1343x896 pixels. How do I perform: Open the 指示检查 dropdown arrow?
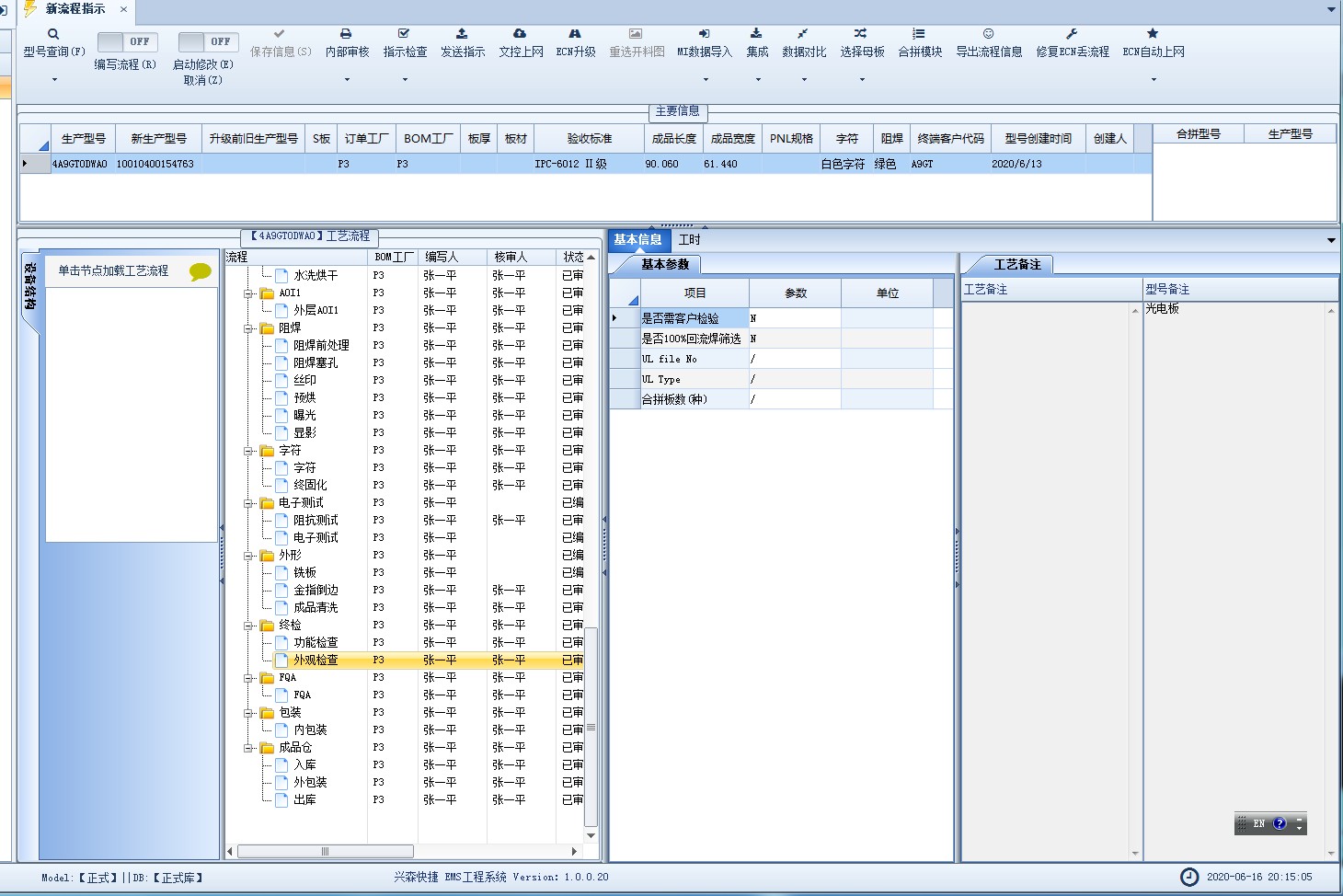tap(405, 80)
